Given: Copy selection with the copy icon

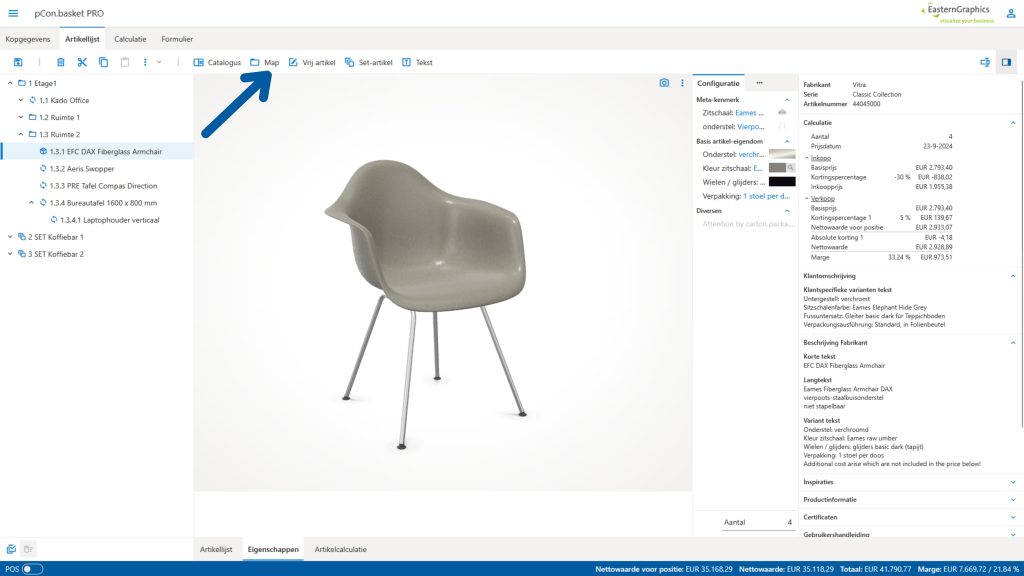Looking at the screenshot, I should (x=103, y=62).
